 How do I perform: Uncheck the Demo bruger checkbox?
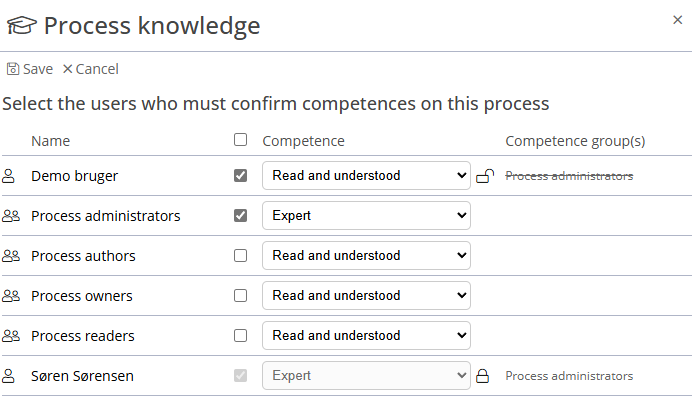pyautogui.click(x=241, y=176)
